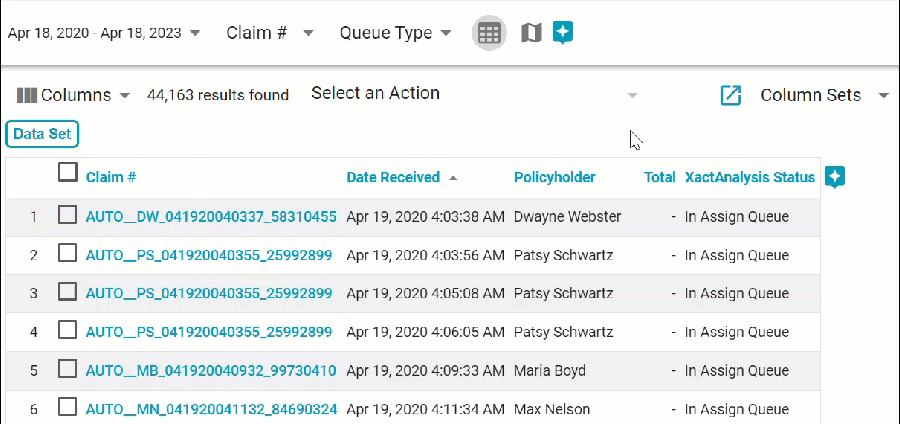Open claim AUTO__MB_041920040932_99730410 link
This screenshot has height=424, width=900.
[x=211, y=370]
